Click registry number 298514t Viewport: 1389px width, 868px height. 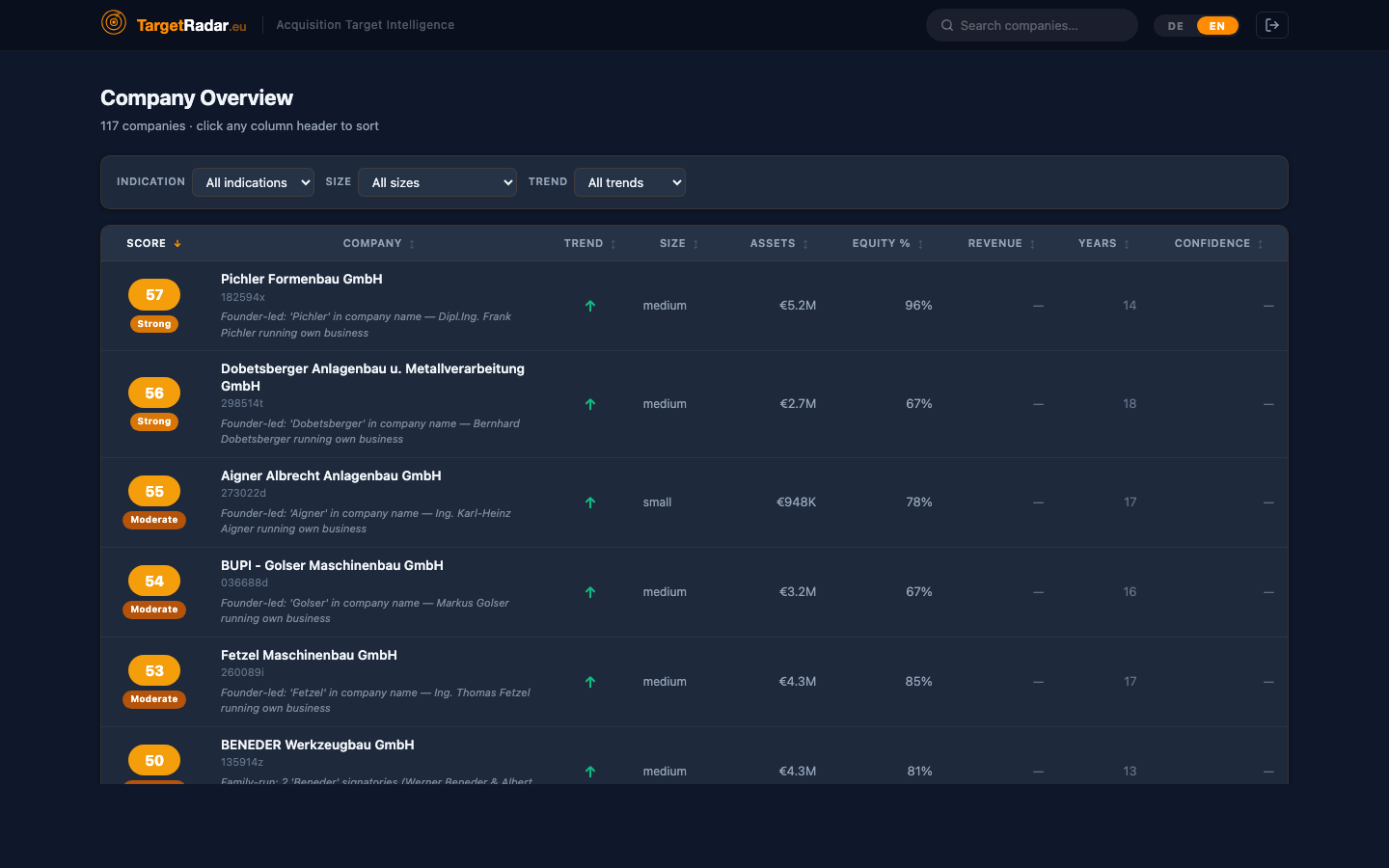[x=242, y=403]
